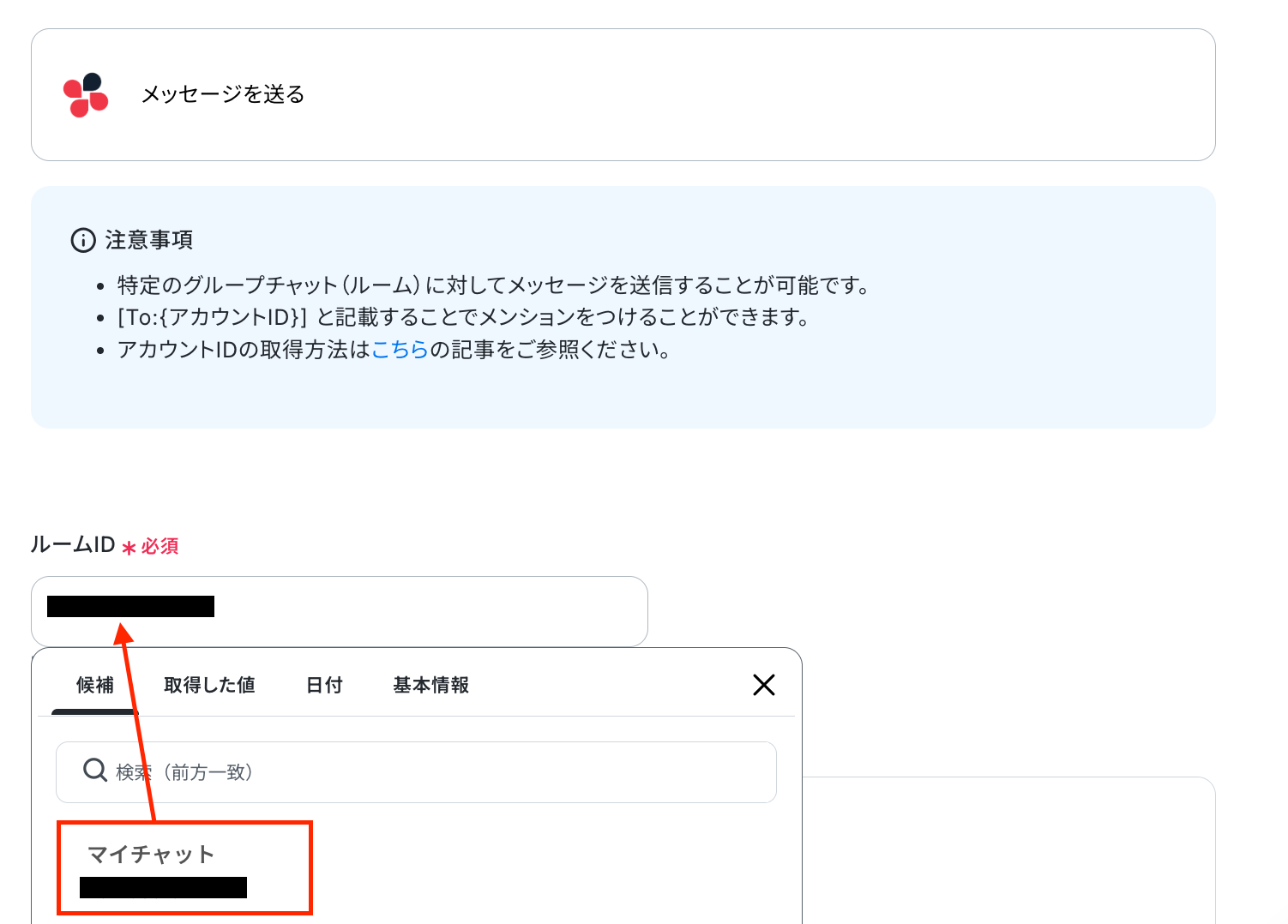Viewport: 1288px width, 924px height.
Task: Click the 注意事項 heading
Action: (149, 240)
